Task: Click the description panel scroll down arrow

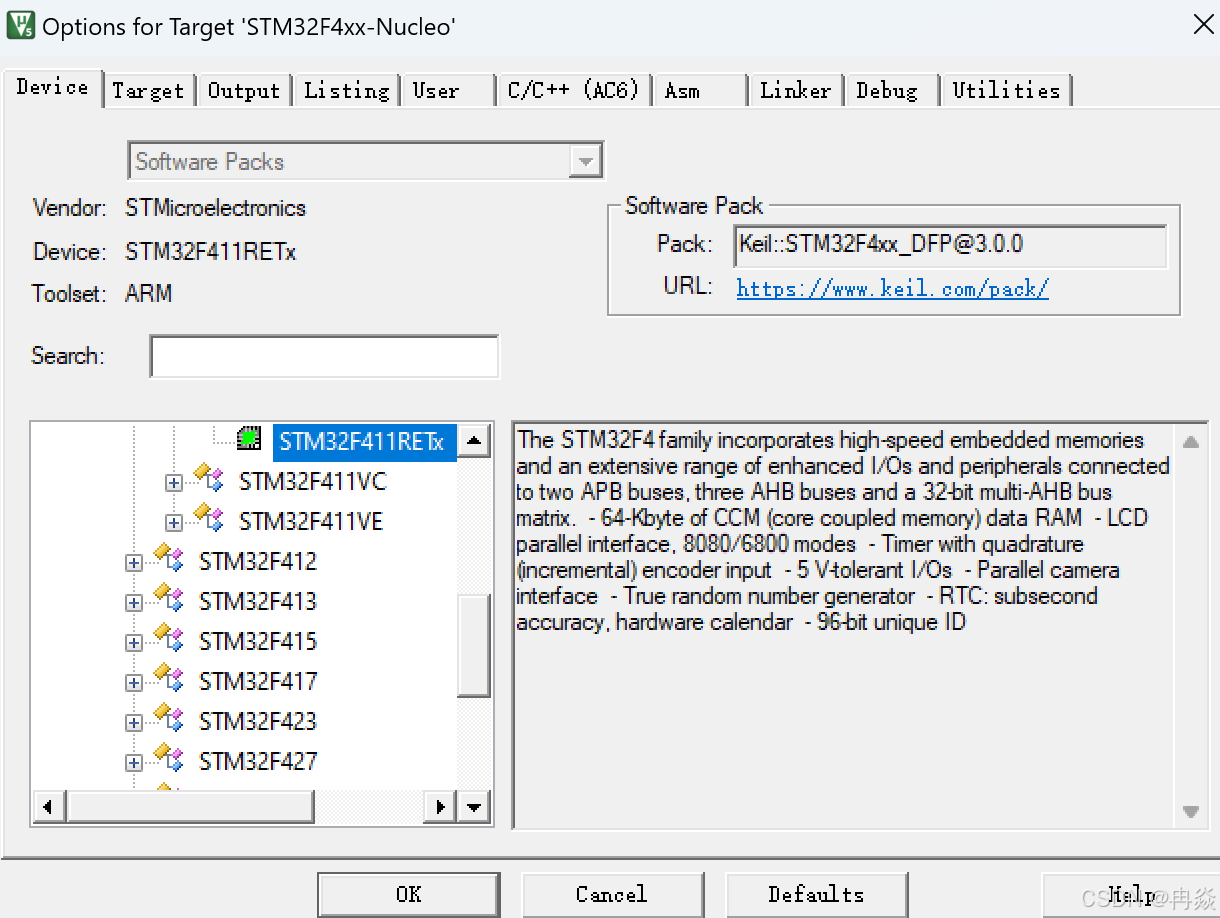Action: (1190, 812)
